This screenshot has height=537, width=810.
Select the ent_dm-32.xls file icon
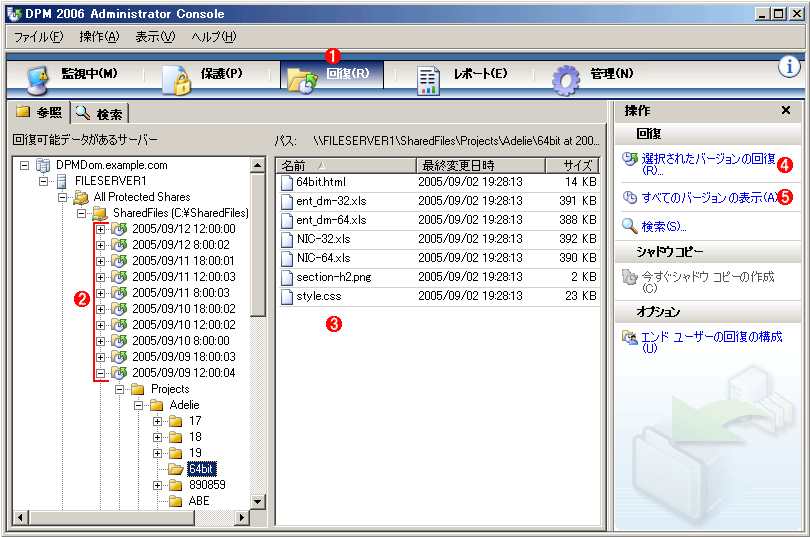(x=287, y=201)
